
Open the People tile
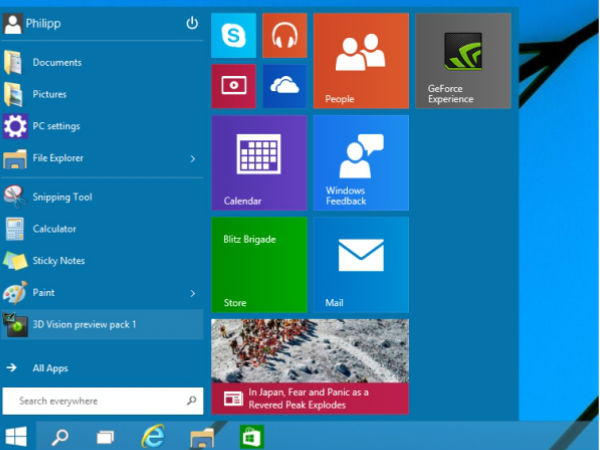[x=360, y=61]
